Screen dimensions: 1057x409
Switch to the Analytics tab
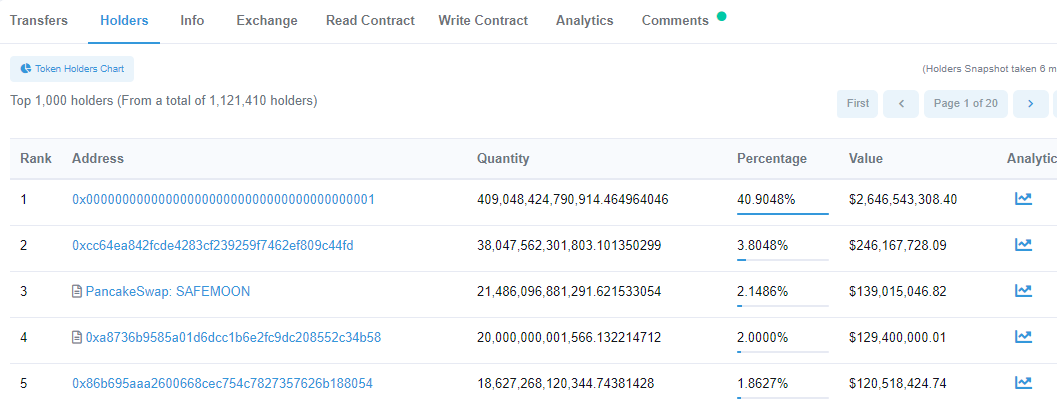pos(584,21)
